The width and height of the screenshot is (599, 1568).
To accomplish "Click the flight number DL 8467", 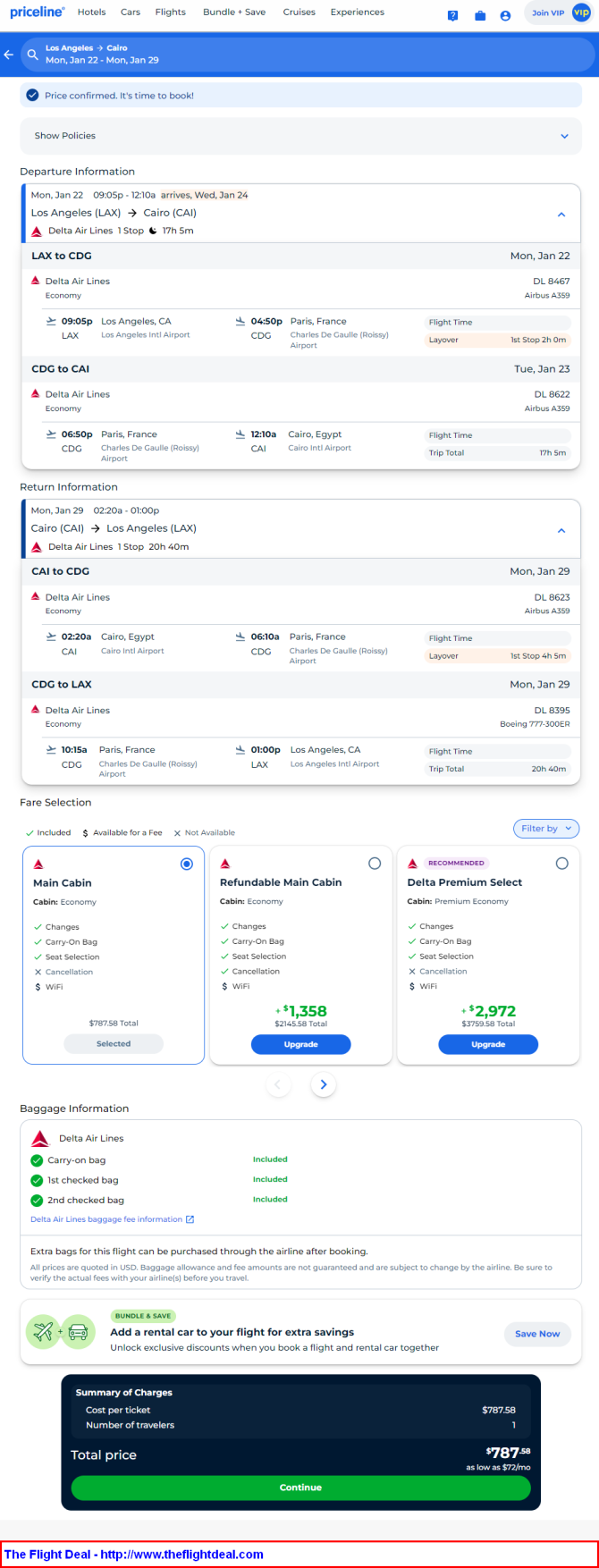I will pyautogui.click(x=552, y=281).
